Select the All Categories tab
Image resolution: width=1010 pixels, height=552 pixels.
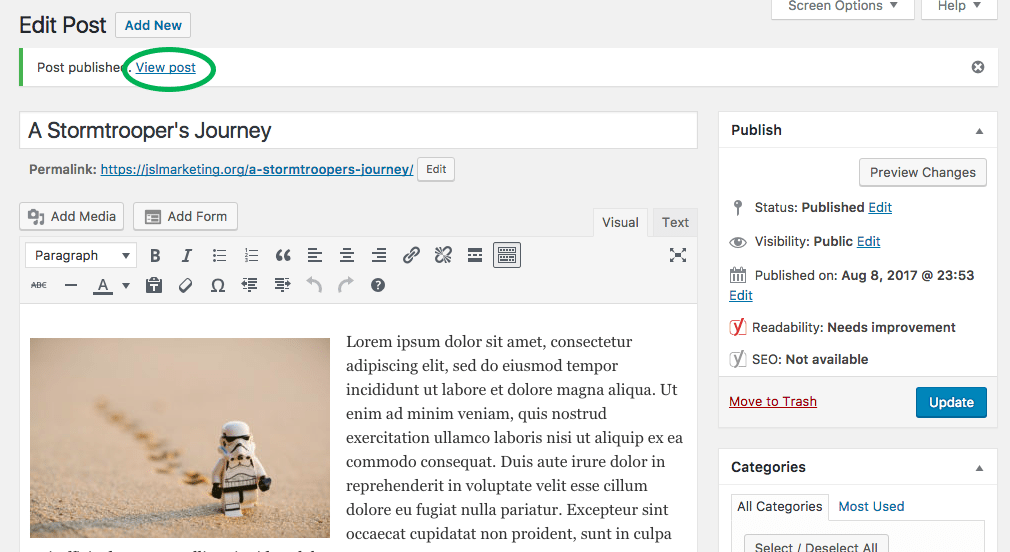[779, 507]
